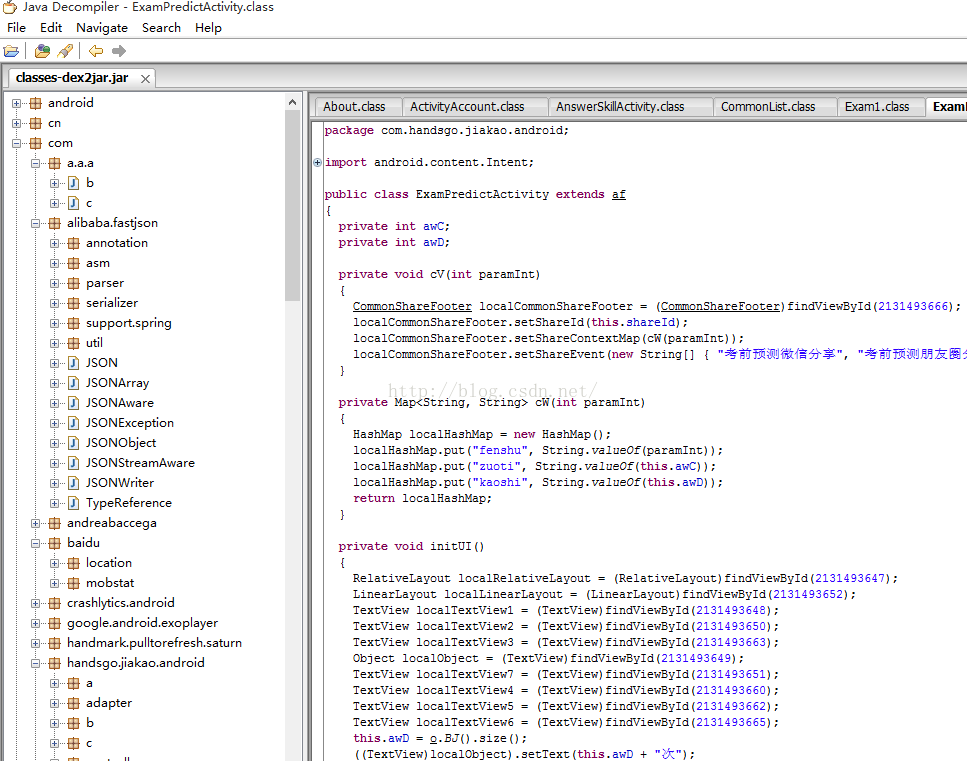Collapse the a.a.a package node
The image size is (967, 761).
tap(35, 163)
